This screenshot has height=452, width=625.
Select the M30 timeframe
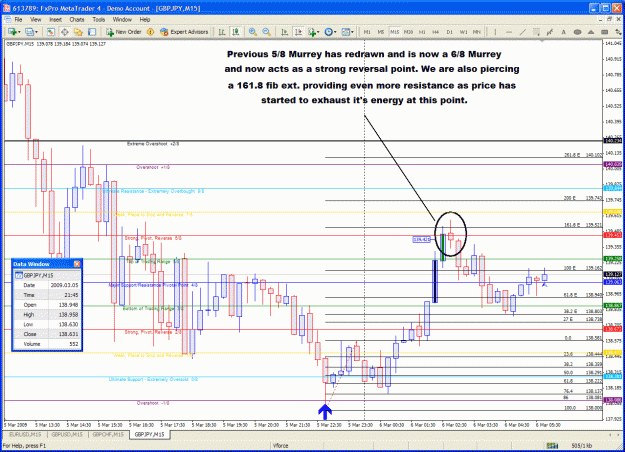click(409, 32)
